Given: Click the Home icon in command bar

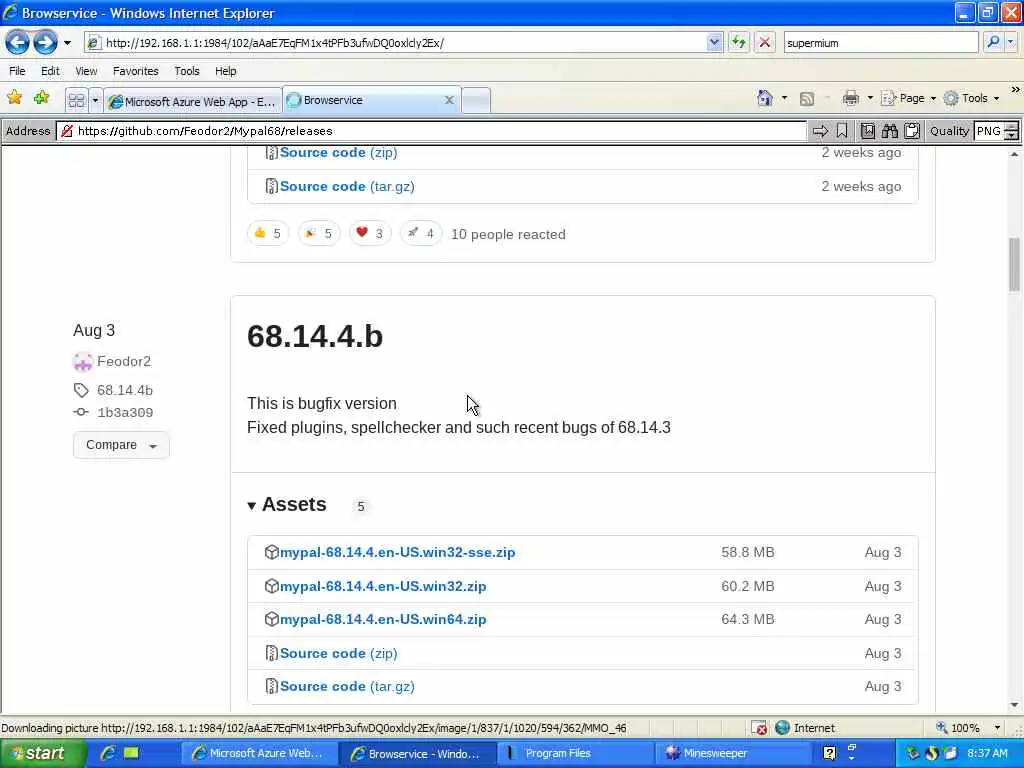Looking at the screenshot, I should click(x=765, y=98).
